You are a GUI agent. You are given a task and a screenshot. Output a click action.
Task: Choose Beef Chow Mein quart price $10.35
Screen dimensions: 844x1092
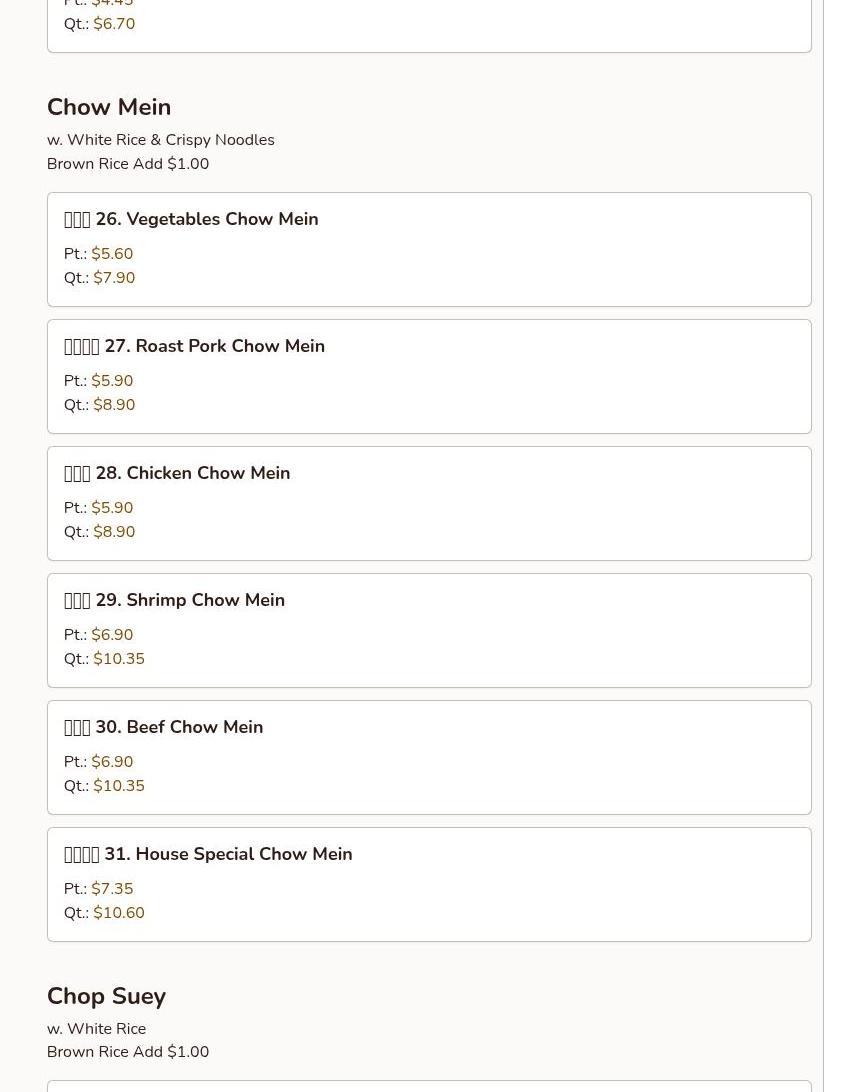119,786
